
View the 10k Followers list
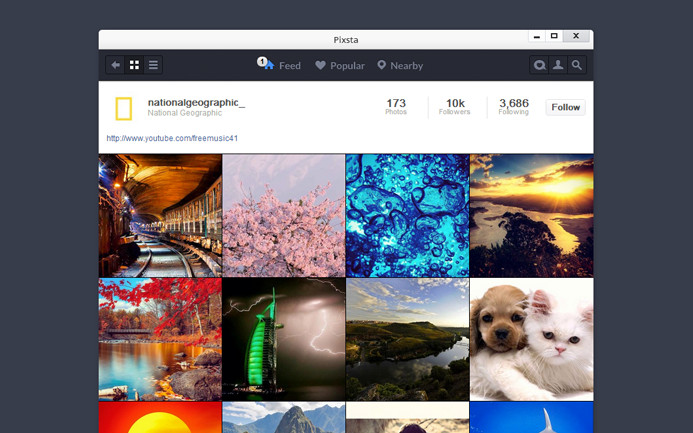pyautogui.click(x=455, y=106)
